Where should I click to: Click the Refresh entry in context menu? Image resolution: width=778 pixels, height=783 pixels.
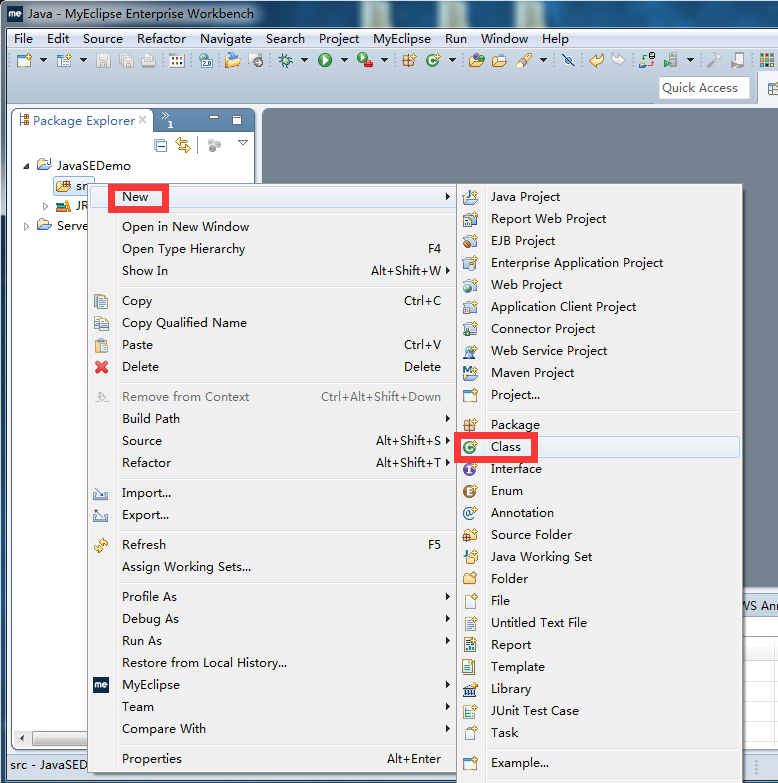[273, 545]
